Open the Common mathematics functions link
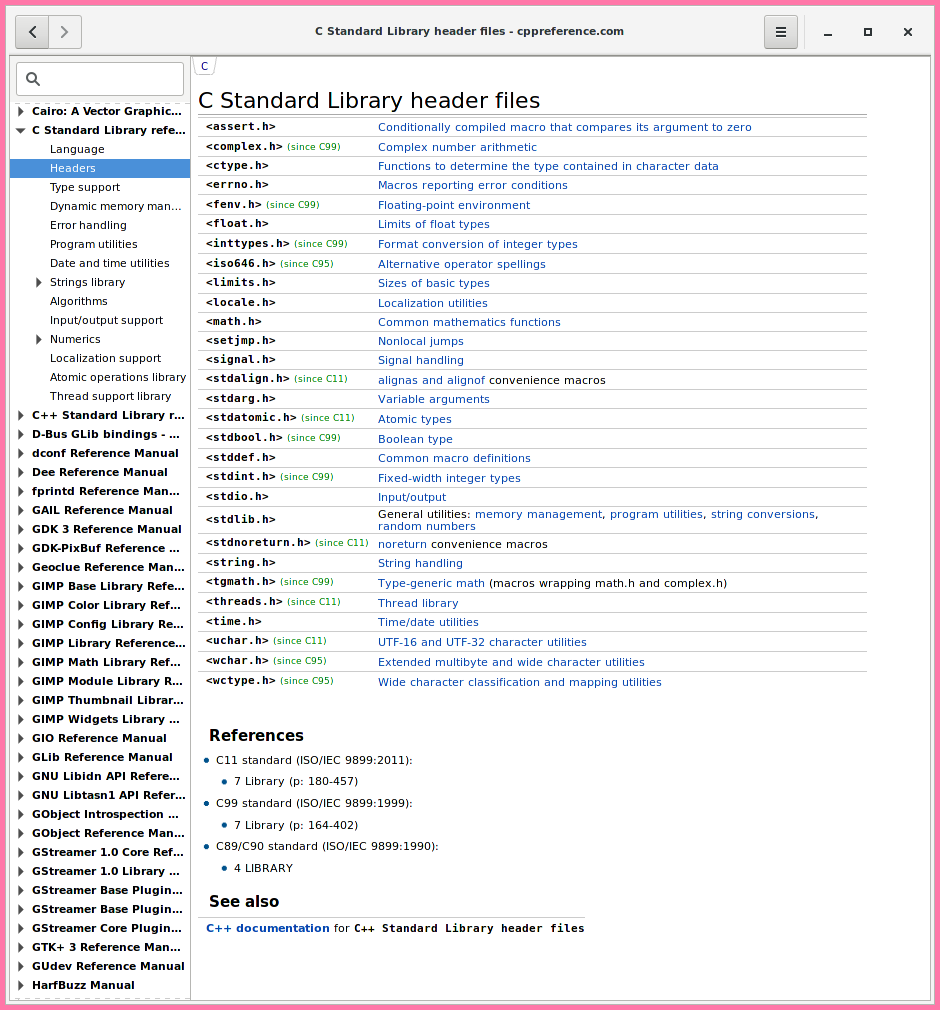This screenshot has height=1010, width=940. pyautogui.click(x=469, y=322)
